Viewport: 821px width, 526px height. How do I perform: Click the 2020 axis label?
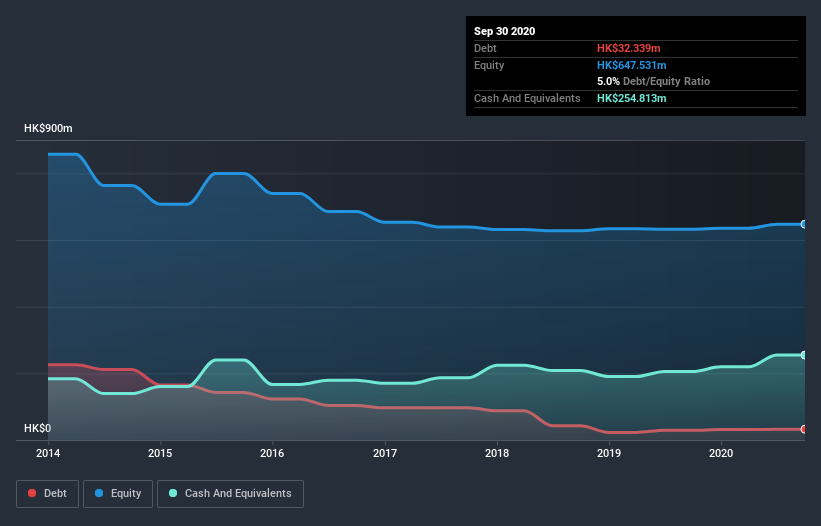click(721, 453)
